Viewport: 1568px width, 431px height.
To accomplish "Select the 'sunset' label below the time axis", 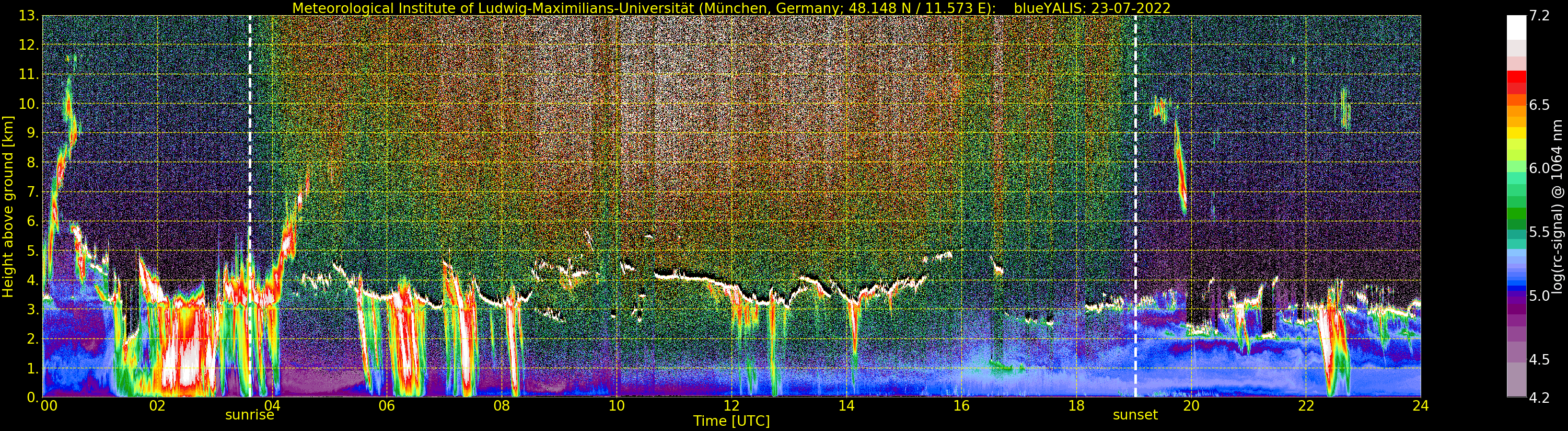I will coord(1135,415).
